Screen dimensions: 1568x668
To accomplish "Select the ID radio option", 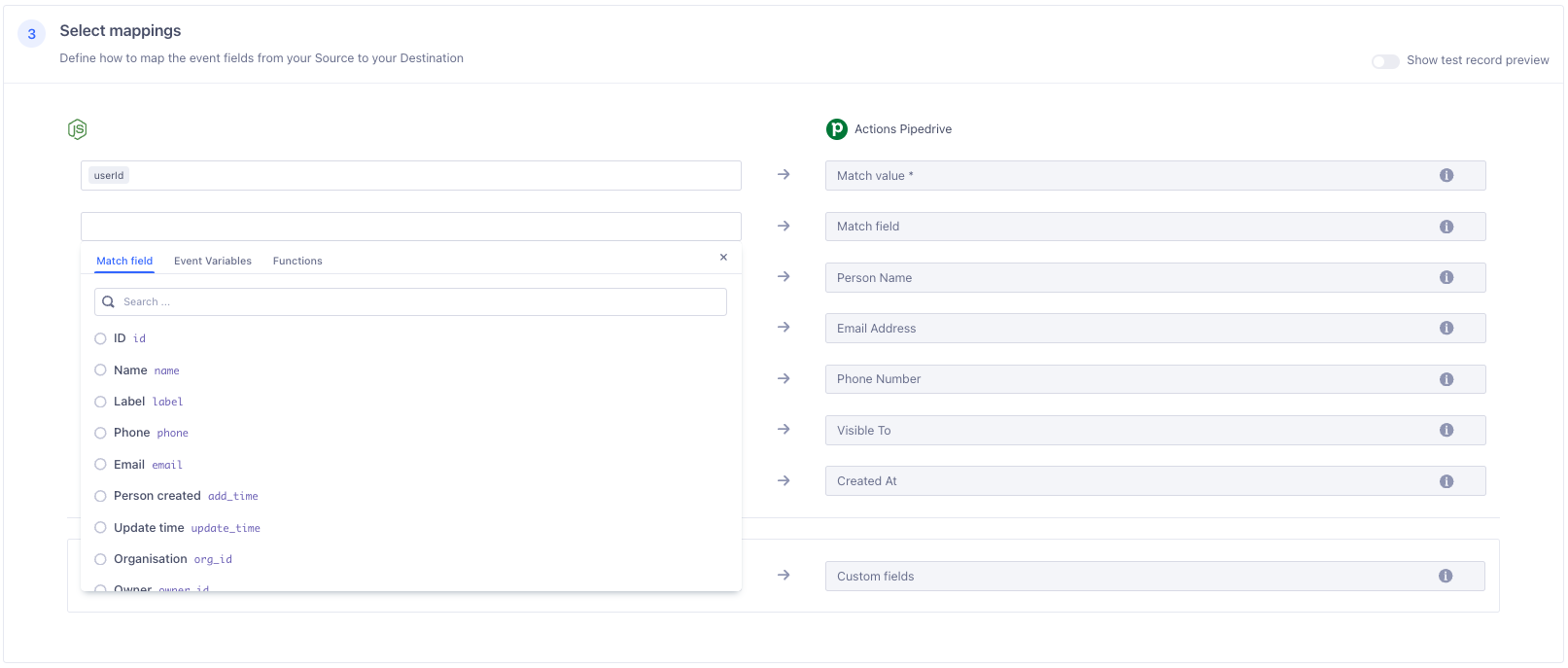I will 100,339.
